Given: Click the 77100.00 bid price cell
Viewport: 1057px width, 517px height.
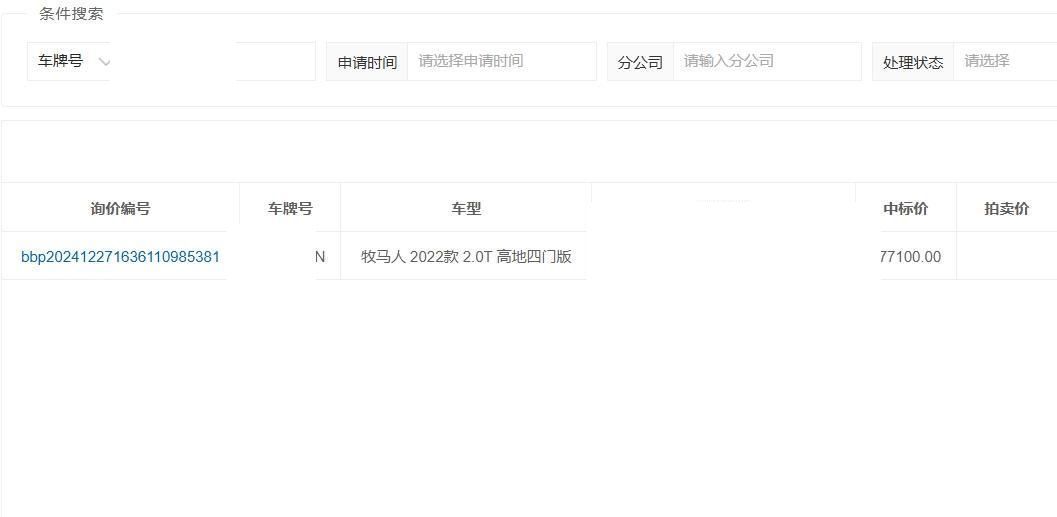Looking at the screenshot, I should click(910, 257).
